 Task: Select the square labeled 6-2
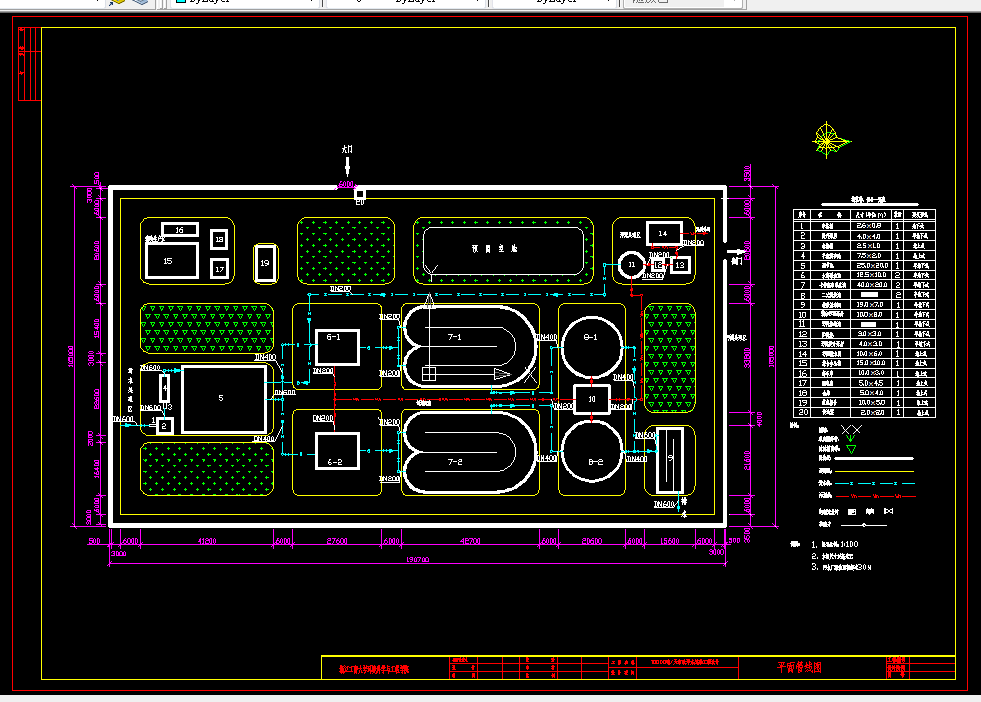pos(337,451)
